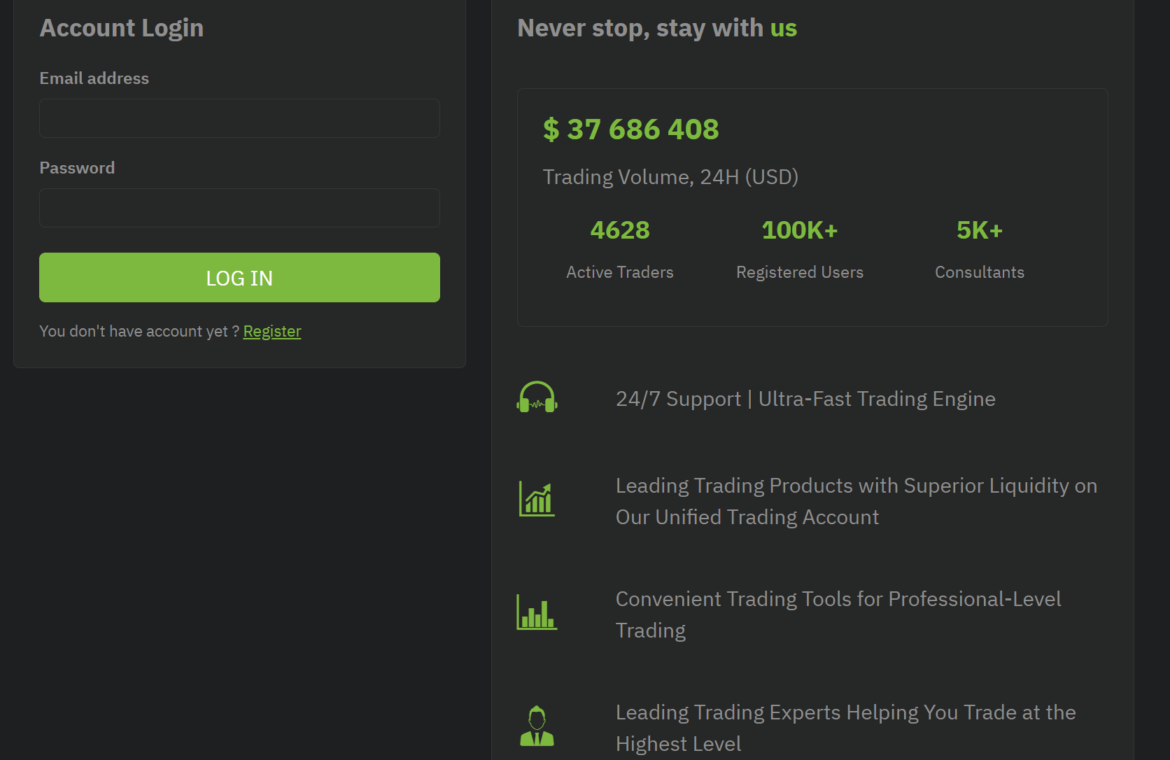
Task: Select the 4628 Active Traders statistic
Action: point(620,230)
